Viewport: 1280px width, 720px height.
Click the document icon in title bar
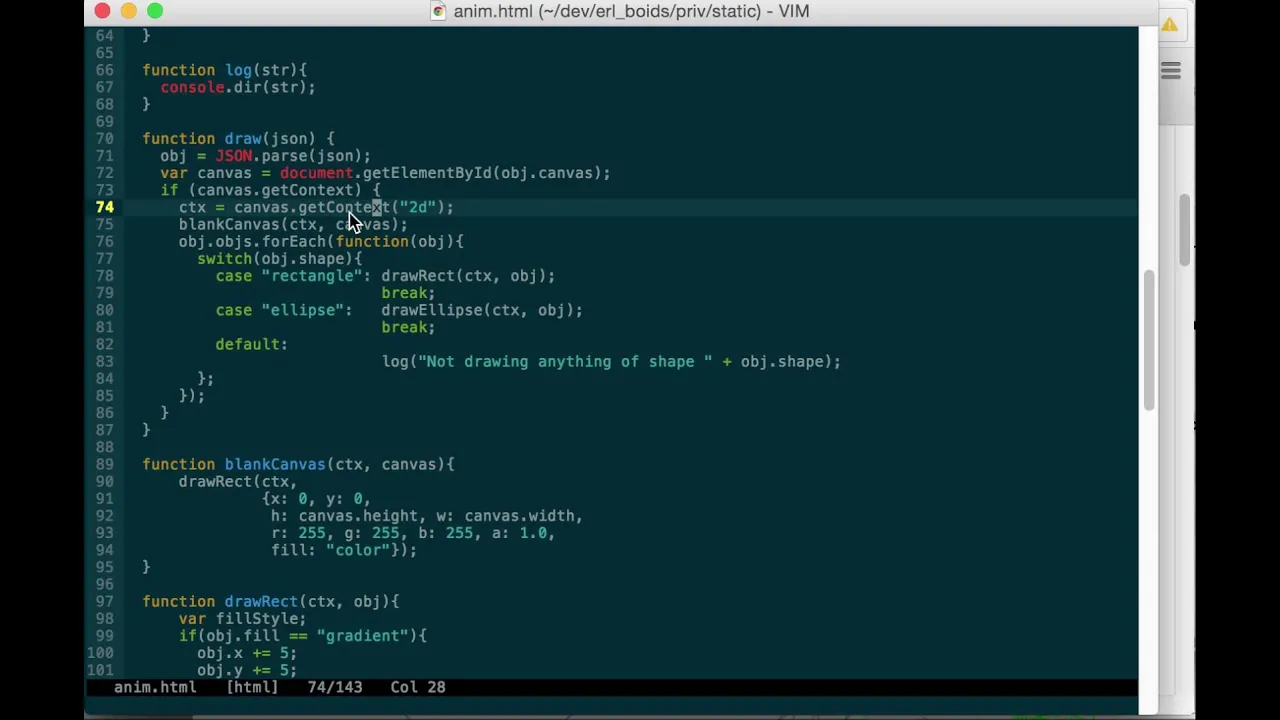pos(438,11)
